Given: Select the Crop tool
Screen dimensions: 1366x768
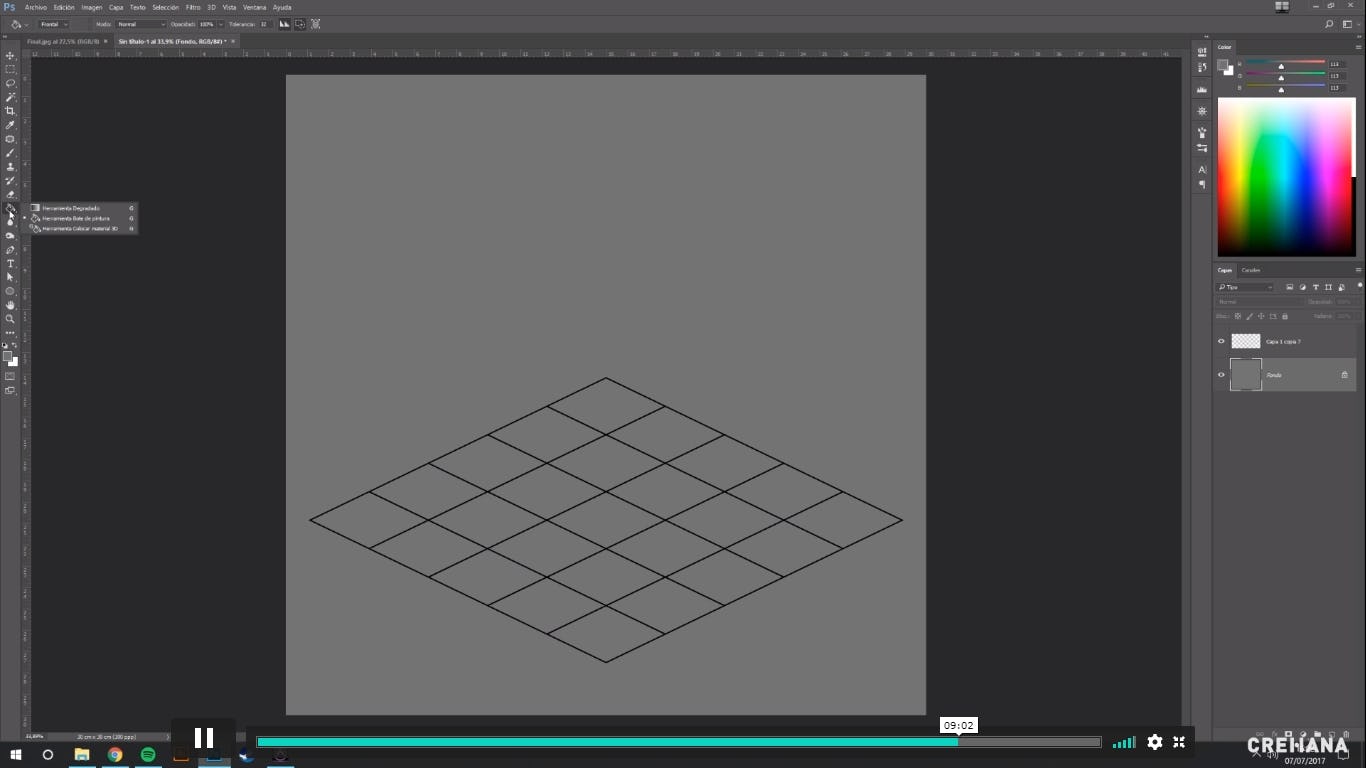Looking at the screenshot, I should click(10, 111).
